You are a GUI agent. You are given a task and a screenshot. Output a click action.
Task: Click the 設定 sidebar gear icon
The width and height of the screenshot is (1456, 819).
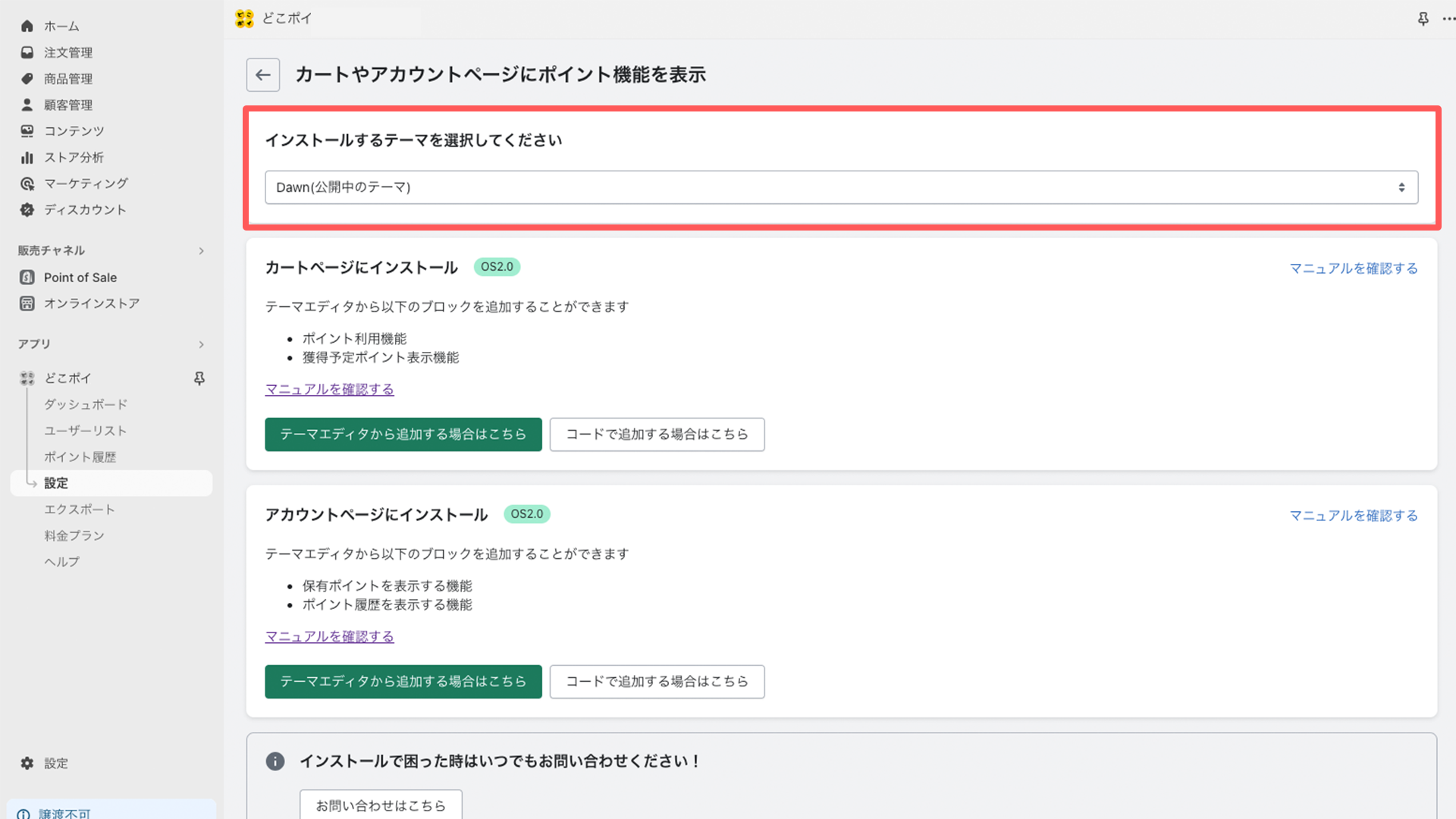[x=27, y=763]
